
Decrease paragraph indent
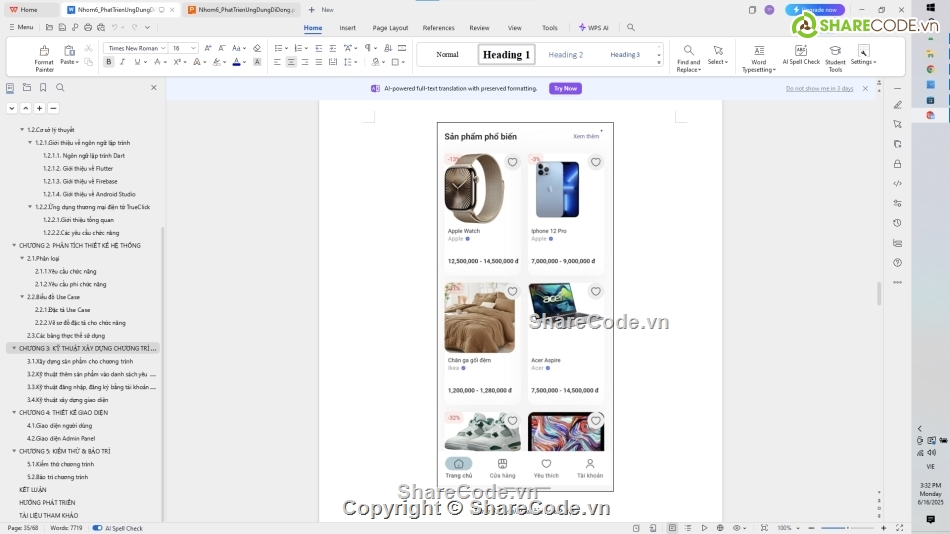[x=319, y=48]
